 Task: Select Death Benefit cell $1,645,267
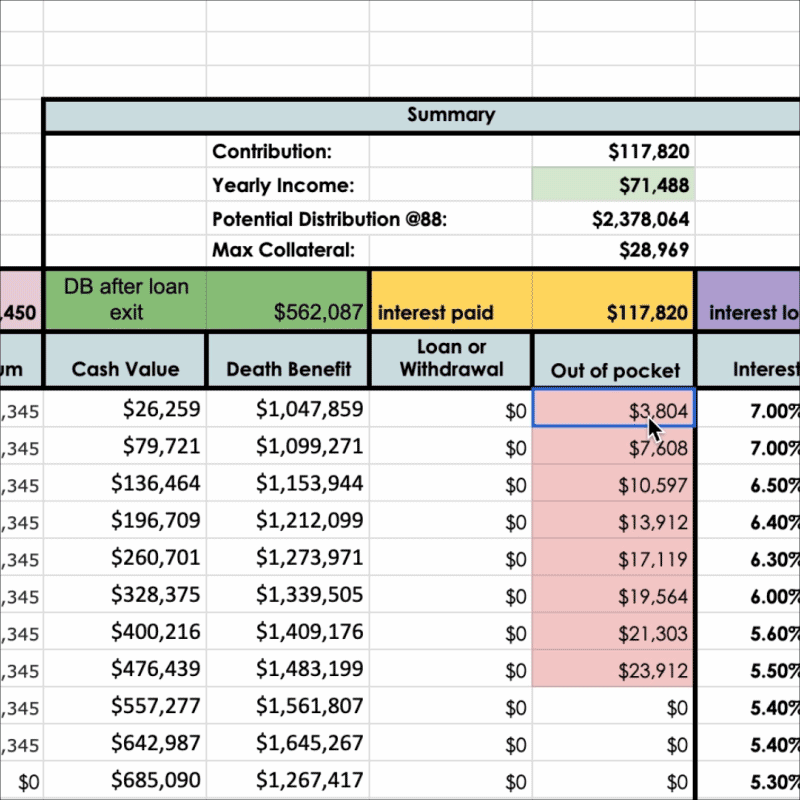point(288,743)
